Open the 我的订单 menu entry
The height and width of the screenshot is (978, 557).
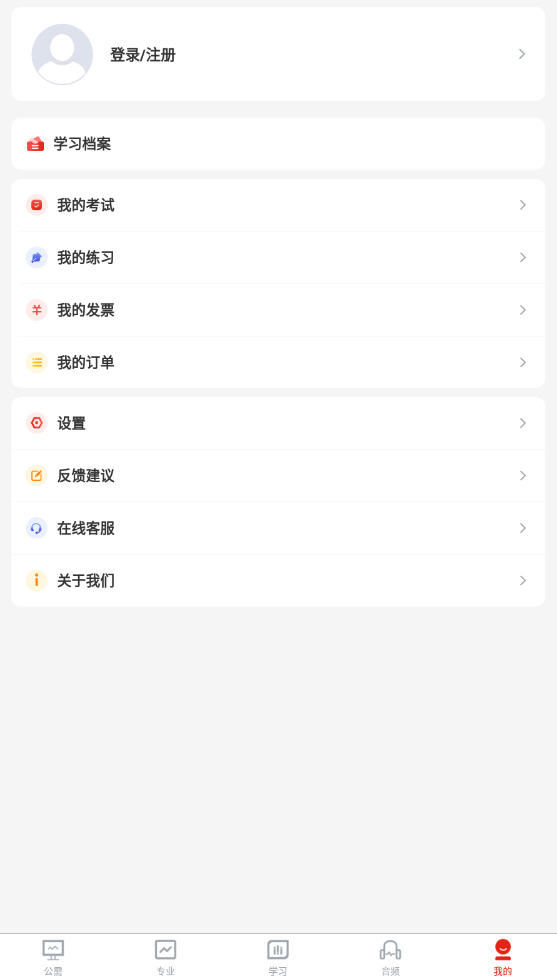(278, 362)
